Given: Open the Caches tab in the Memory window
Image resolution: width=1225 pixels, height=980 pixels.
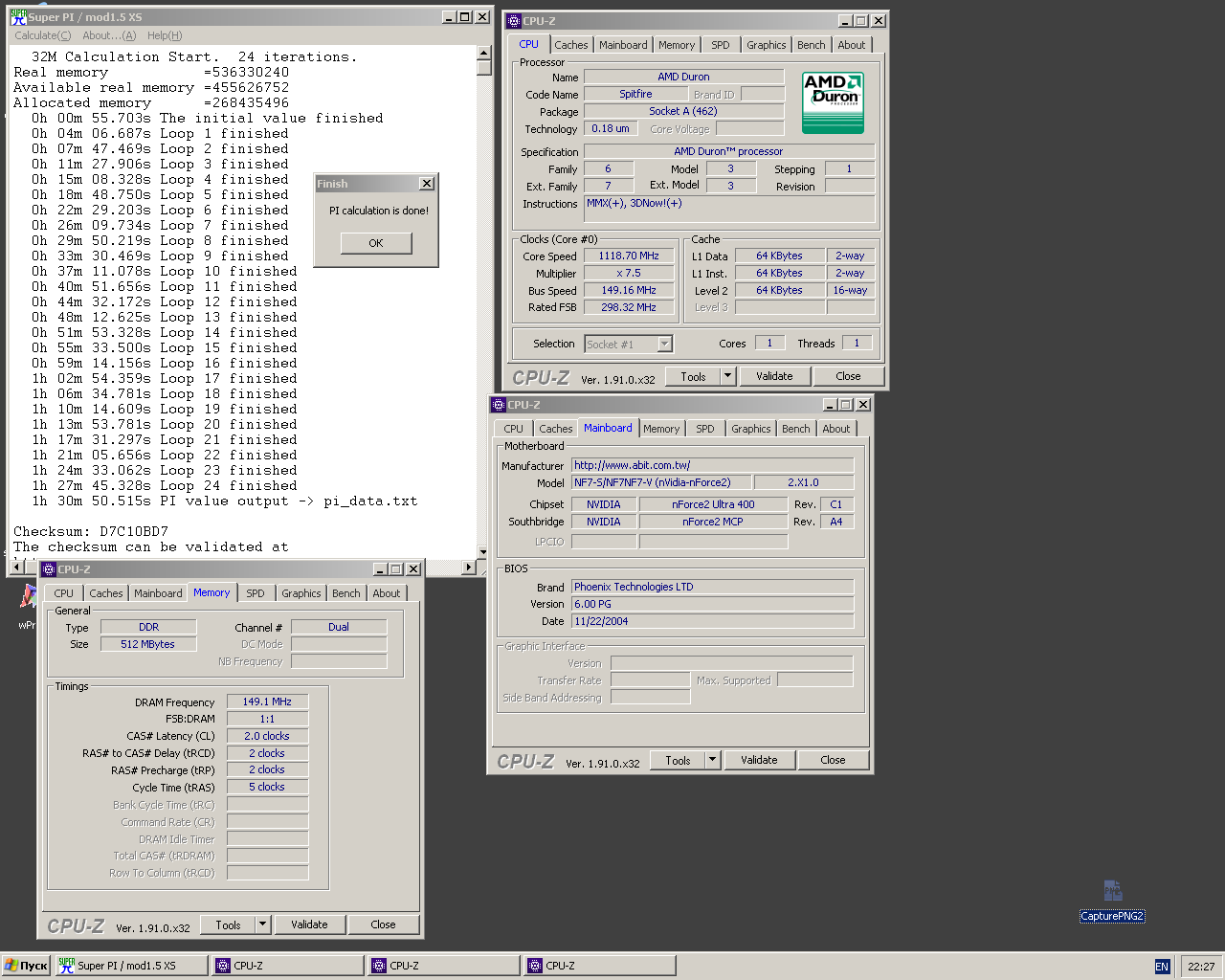Looking at the screenshot, I should coord(106,593).
